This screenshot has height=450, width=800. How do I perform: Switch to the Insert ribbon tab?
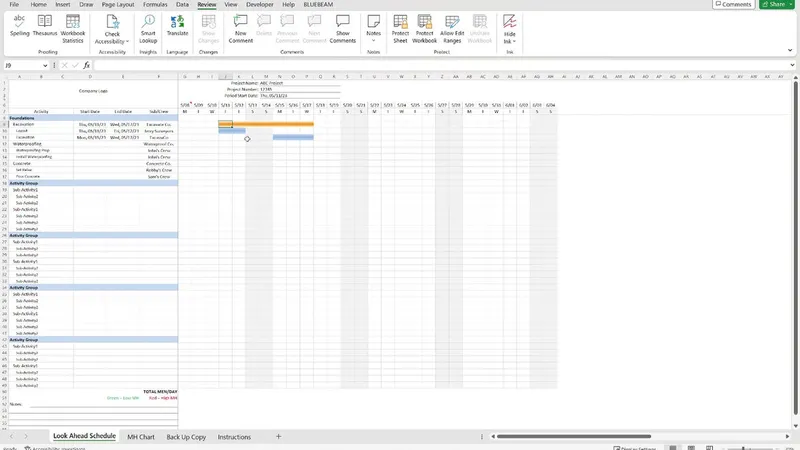pos(63,4)
